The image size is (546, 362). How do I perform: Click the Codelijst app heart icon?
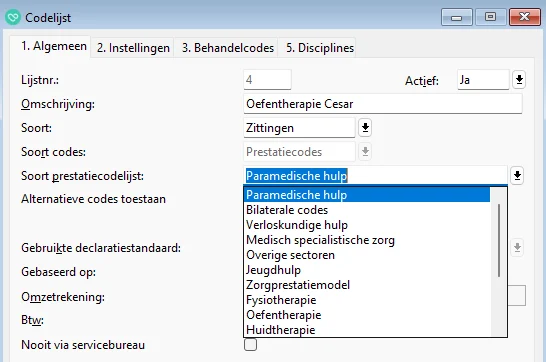(x=13, y=17)
